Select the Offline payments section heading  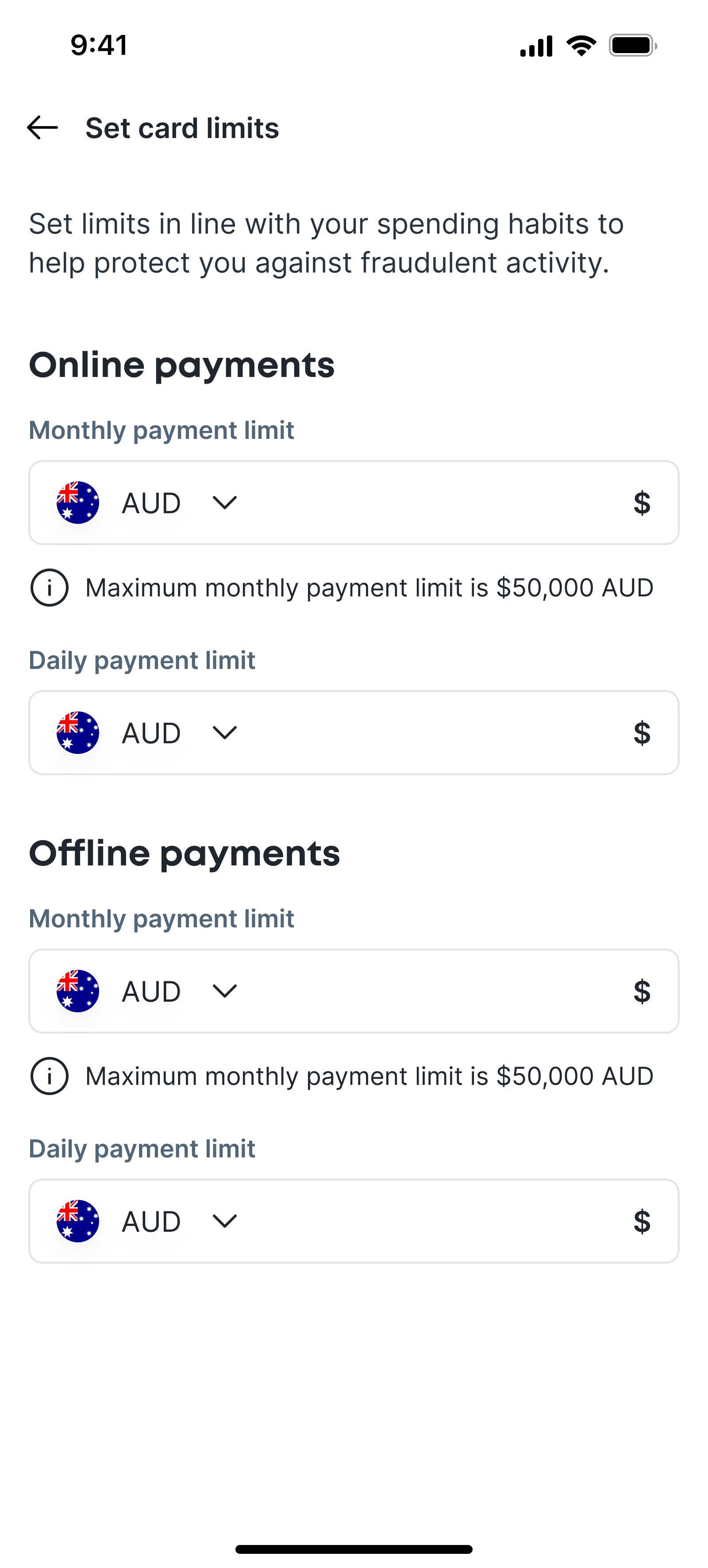tap(186, 853)
